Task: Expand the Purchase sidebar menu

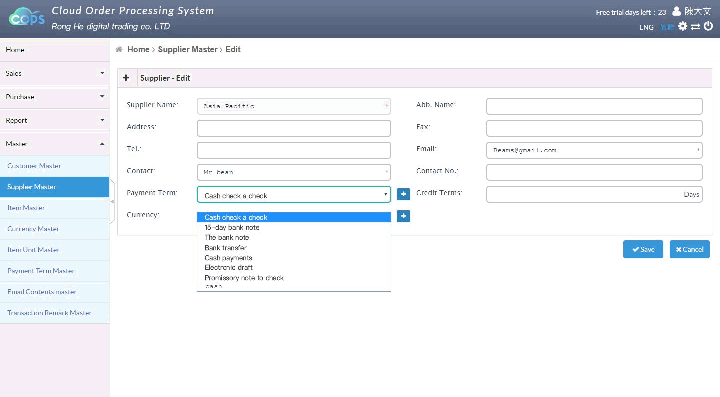Action: pyautogui.click(x=55, y=97)
